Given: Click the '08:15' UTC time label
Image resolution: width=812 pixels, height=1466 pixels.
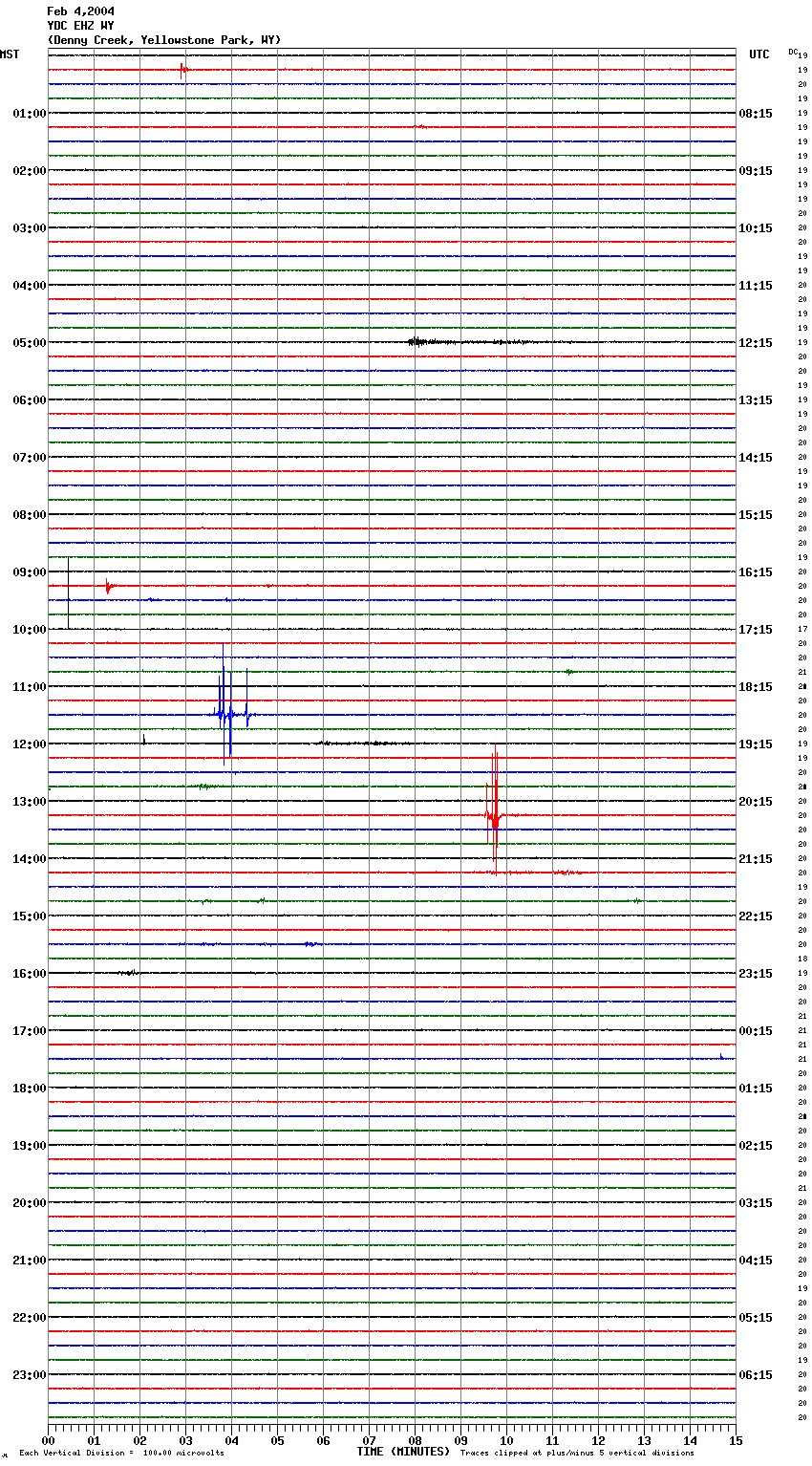Looking at the screenshot, I should pyautogui.click(x=756, y=114).
